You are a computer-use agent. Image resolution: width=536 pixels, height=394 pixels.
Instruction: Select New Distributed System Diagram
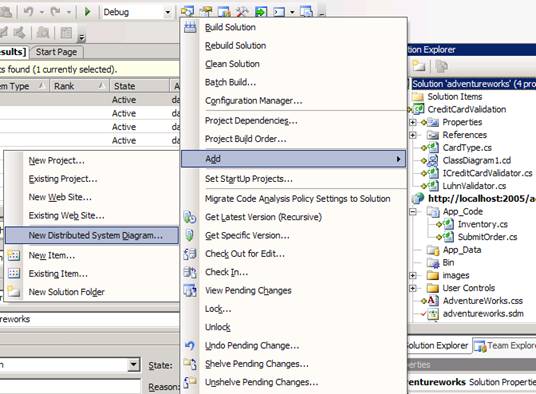(x=92, y=235)
